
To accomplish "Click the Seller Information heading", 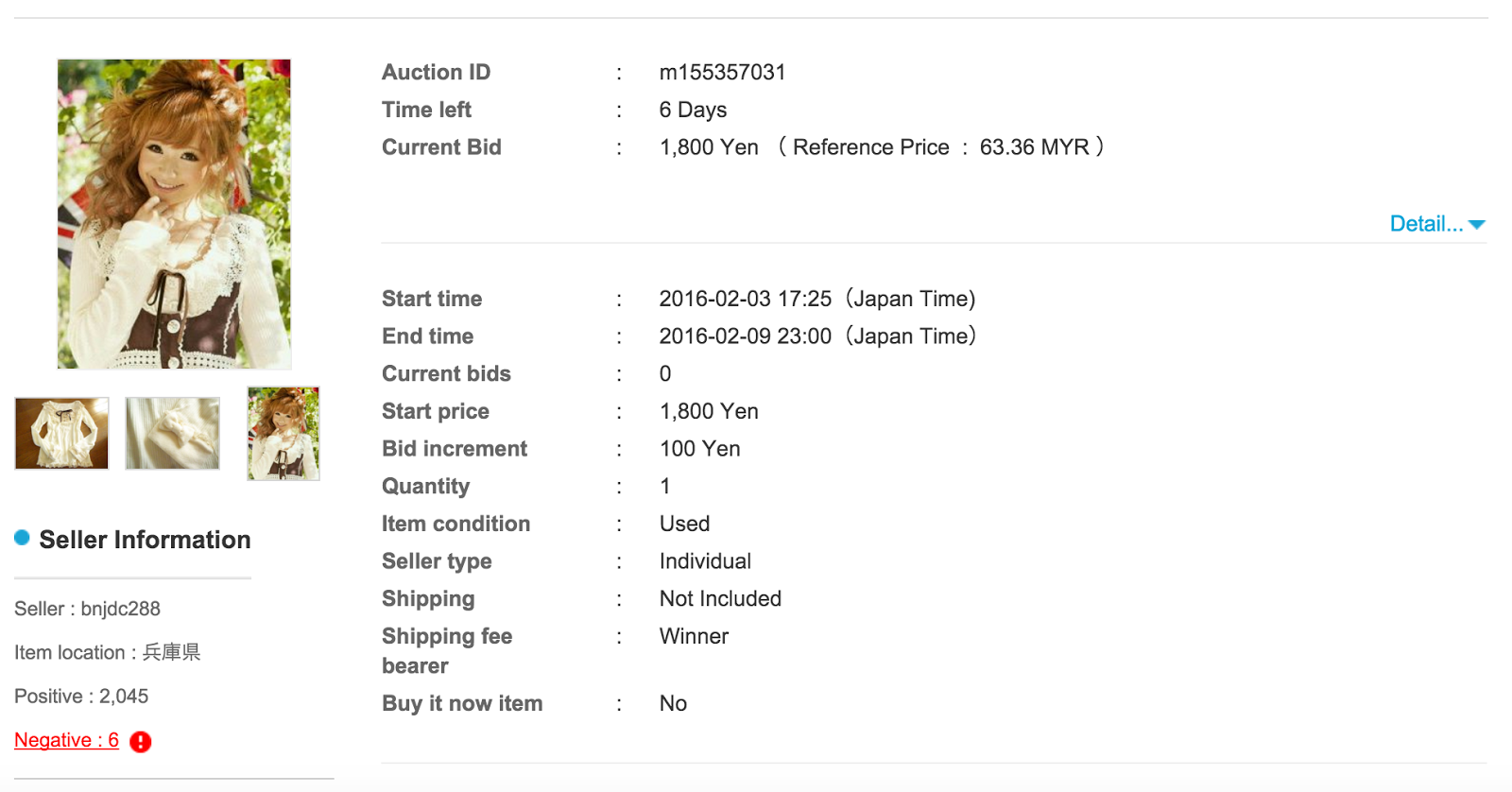I will (x=145, y=540).
